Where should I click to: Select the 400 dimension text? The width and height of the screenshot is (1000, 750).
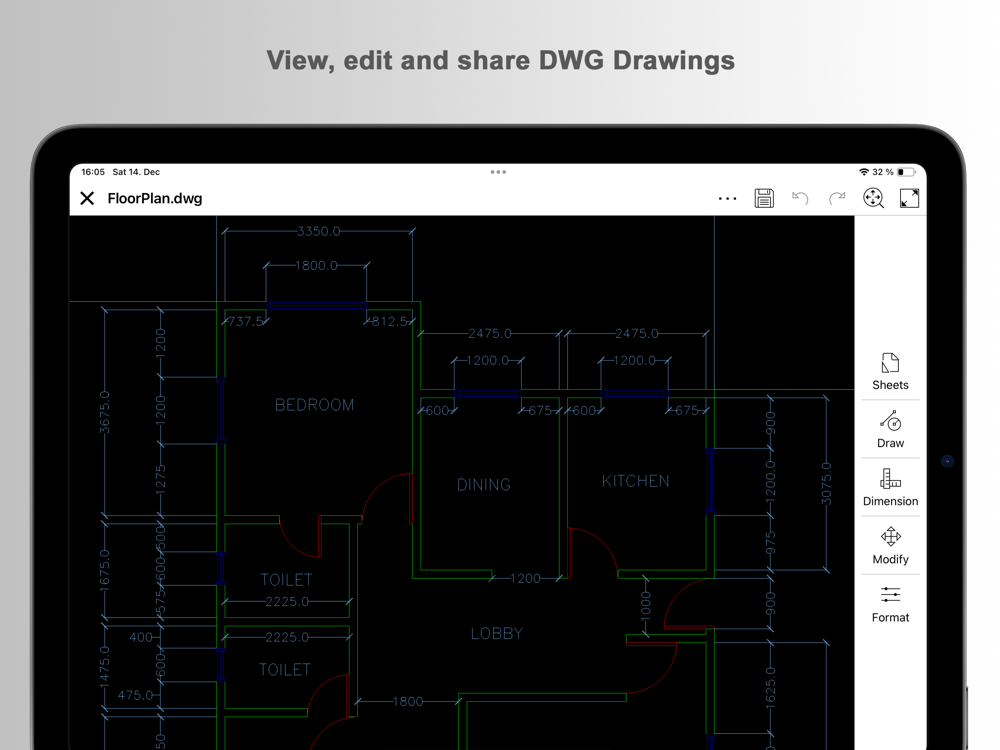tap(141, 637)
